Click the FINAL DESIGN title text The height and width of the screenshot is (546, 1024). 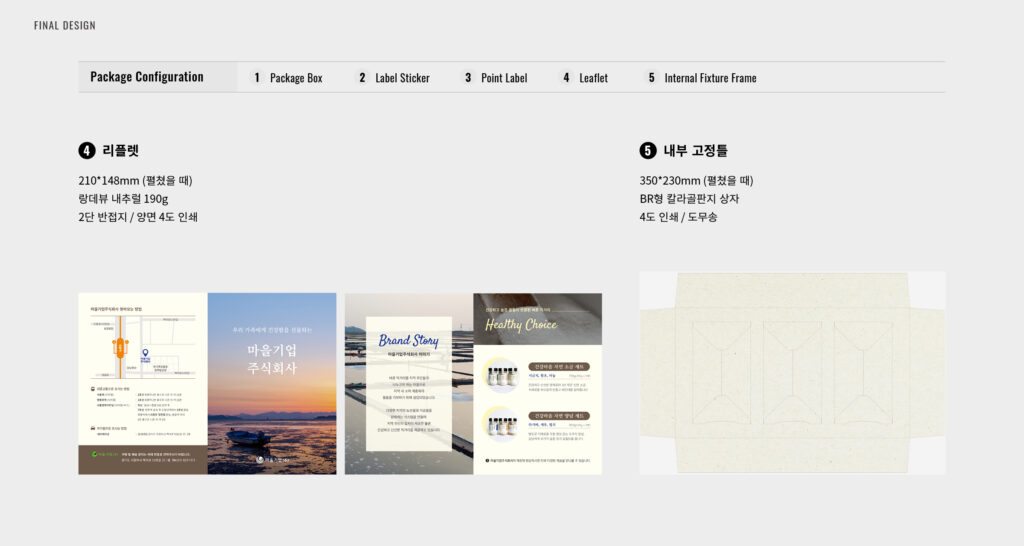pyautogui.click(x=65, y=25)
